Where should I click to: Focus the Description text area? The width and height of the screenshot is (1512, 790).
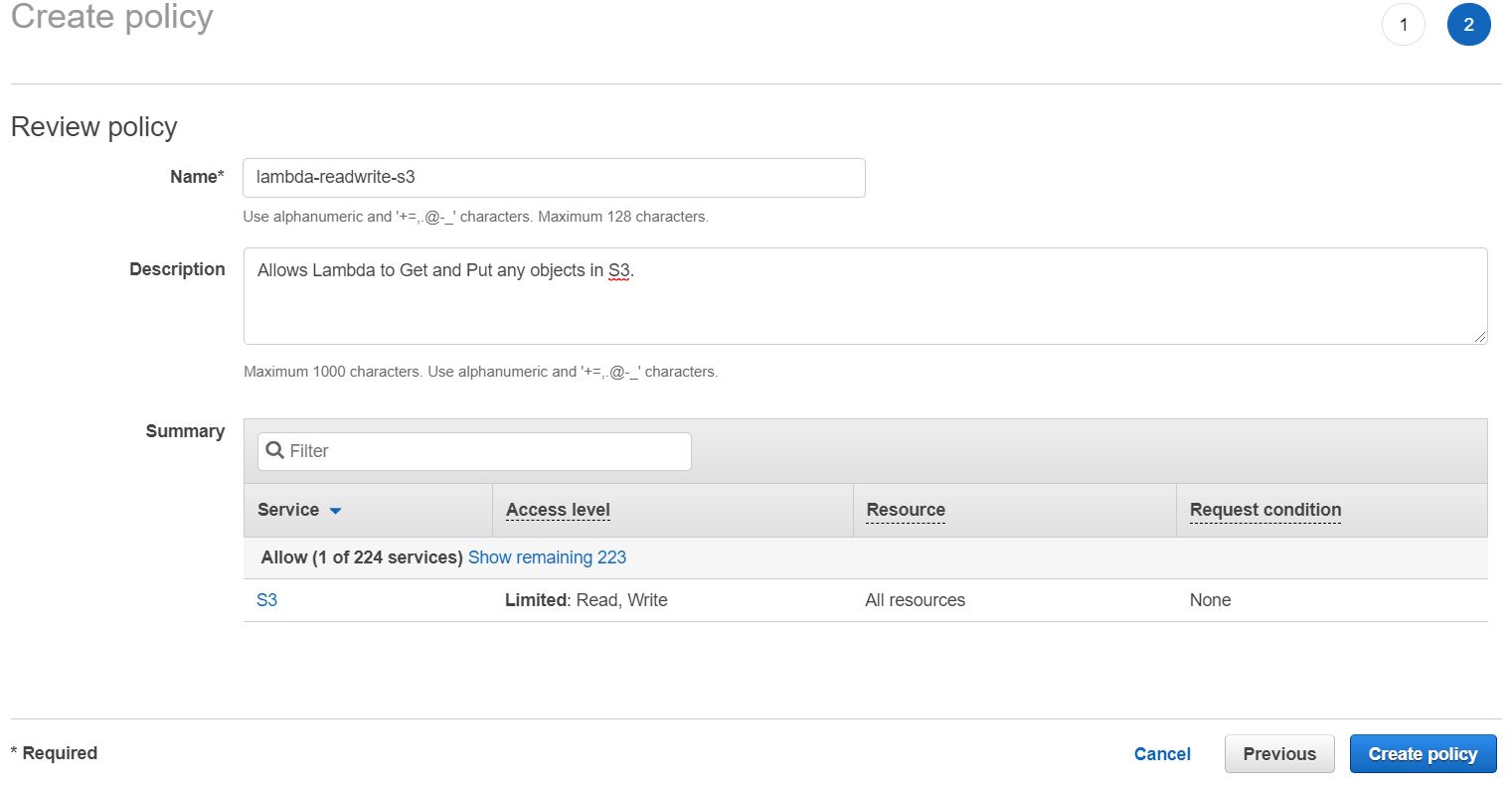click(x=864, y=296)
